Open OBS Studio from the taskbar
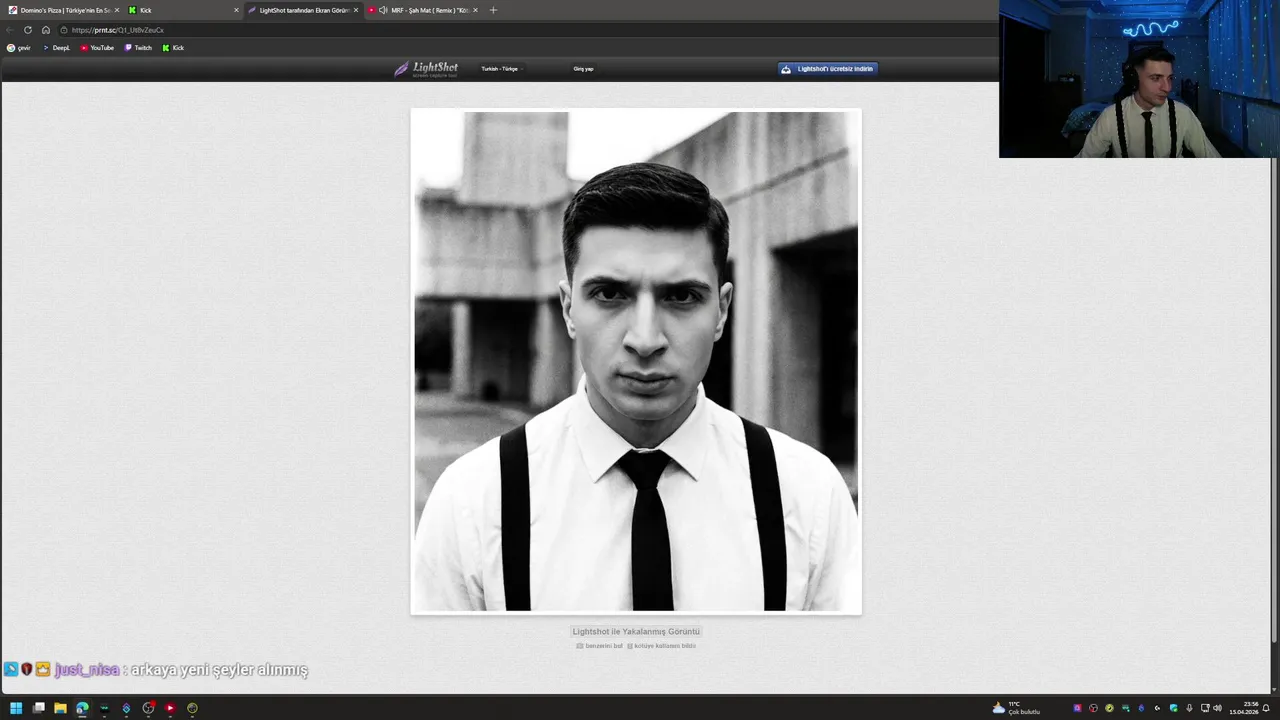This screenshot has height=720, width=1280. pyautogui.click(x=148, y=708)
